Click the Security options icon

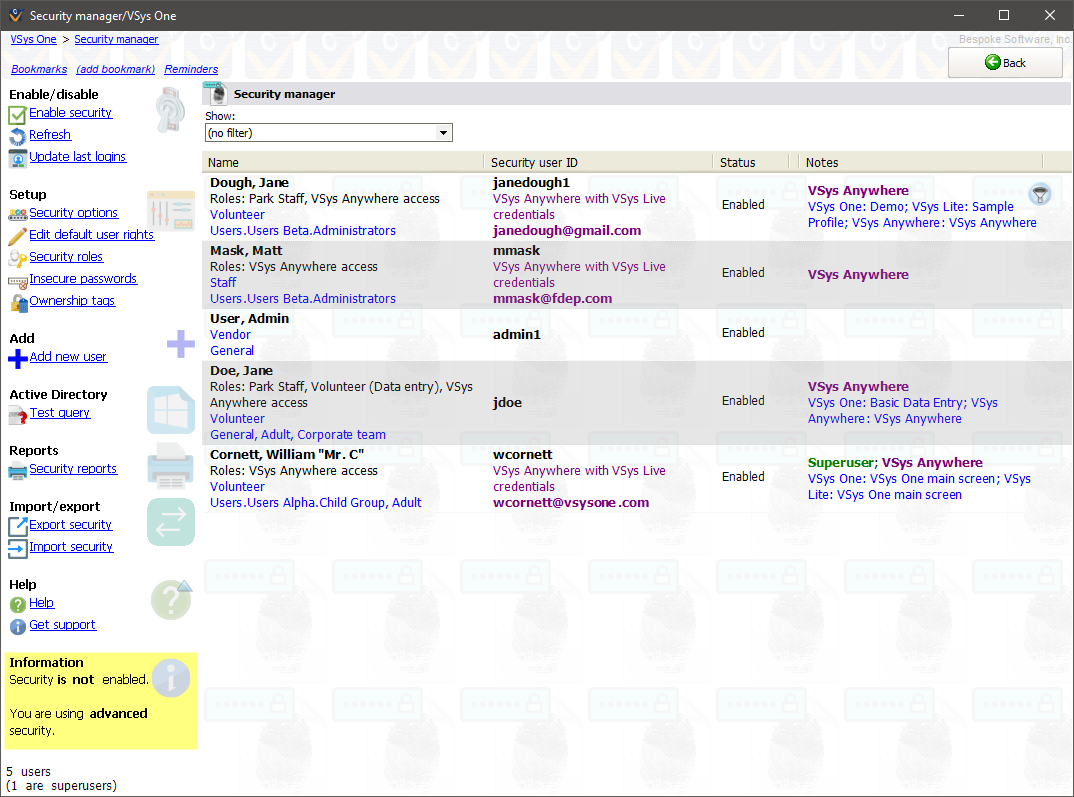[x=17, y=214]
